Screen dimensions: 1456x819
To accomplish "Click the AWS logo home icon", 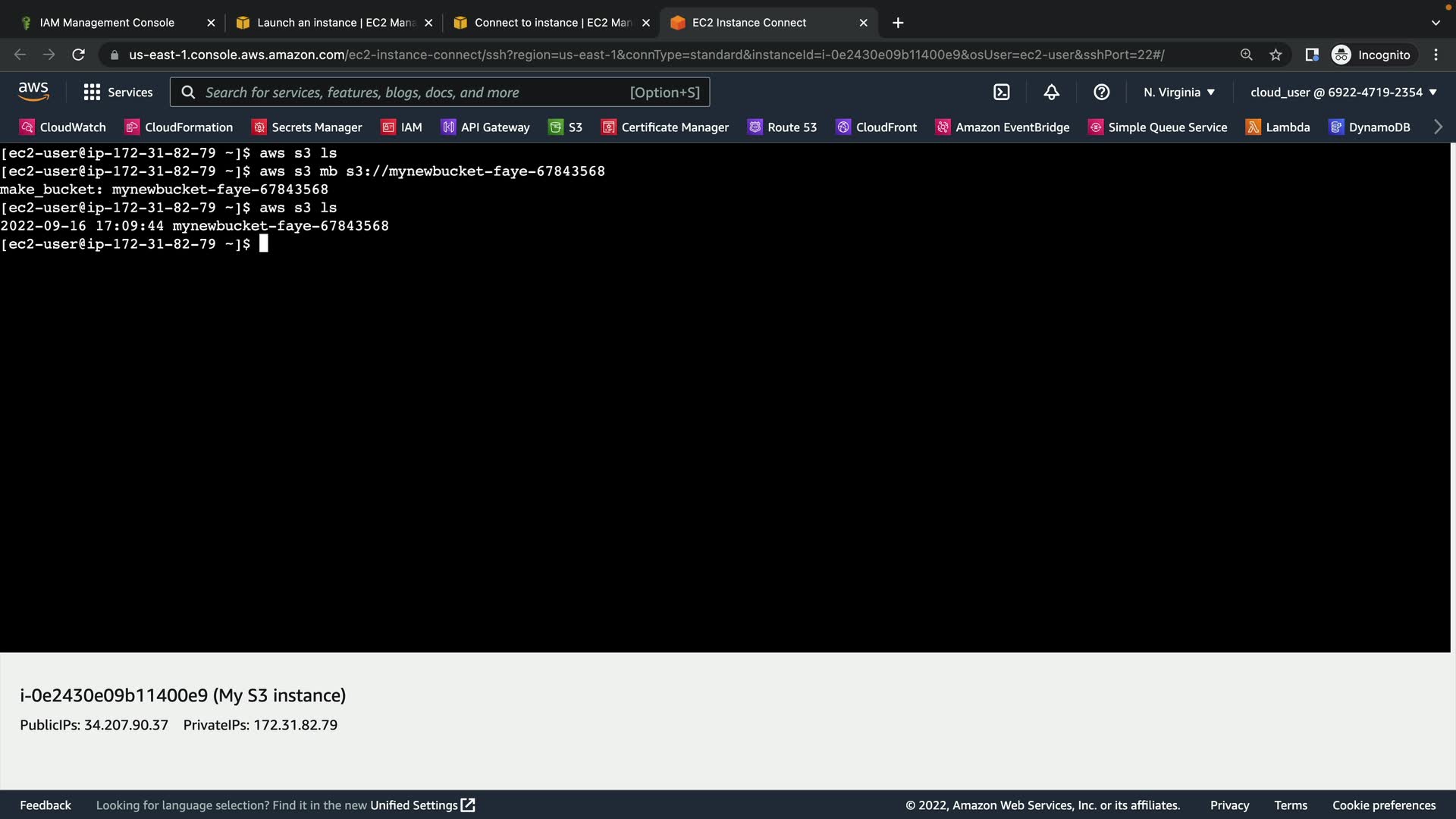I will 33,92.
